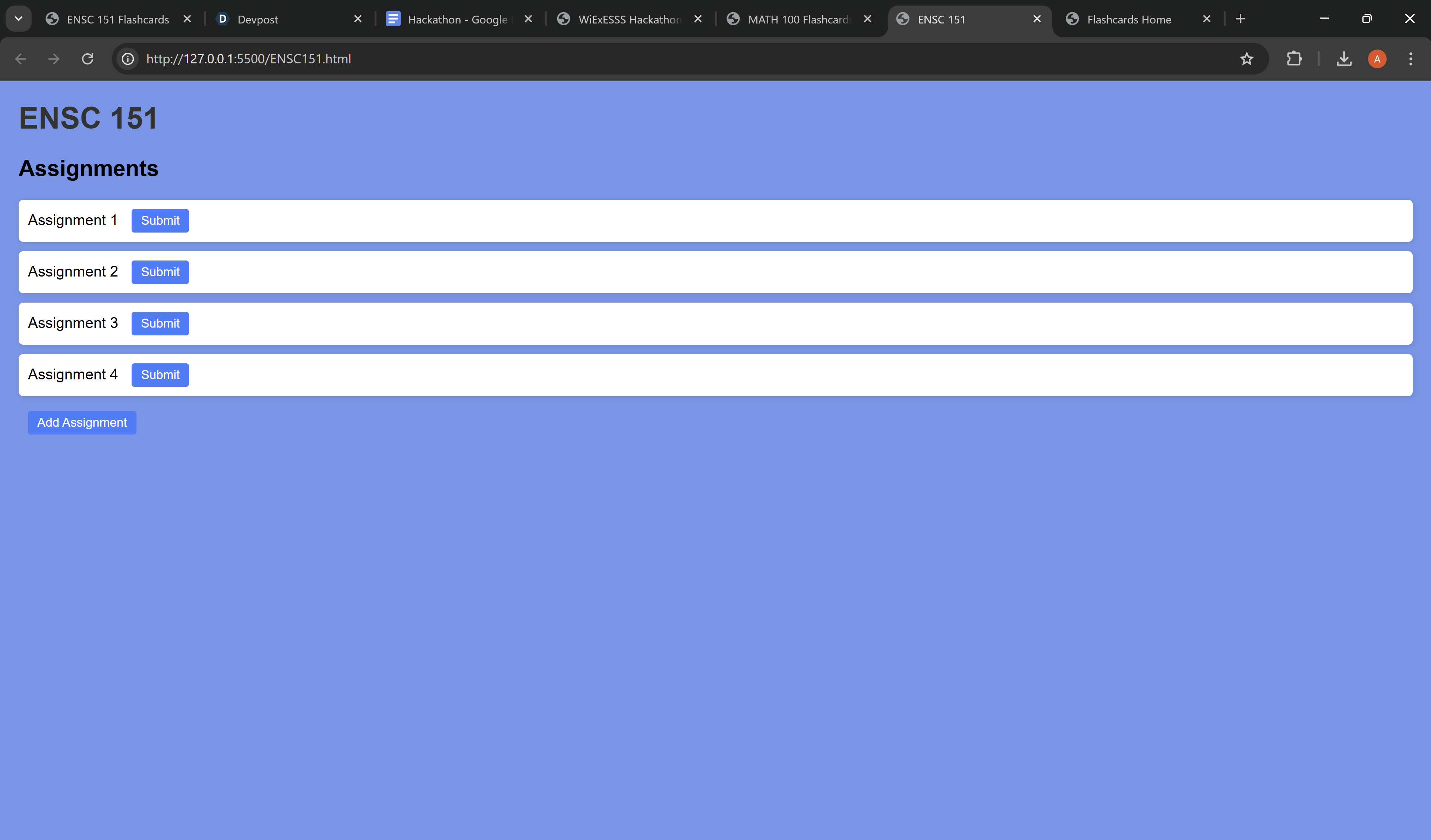Click the browser reload icon

[x=88, y=59]
